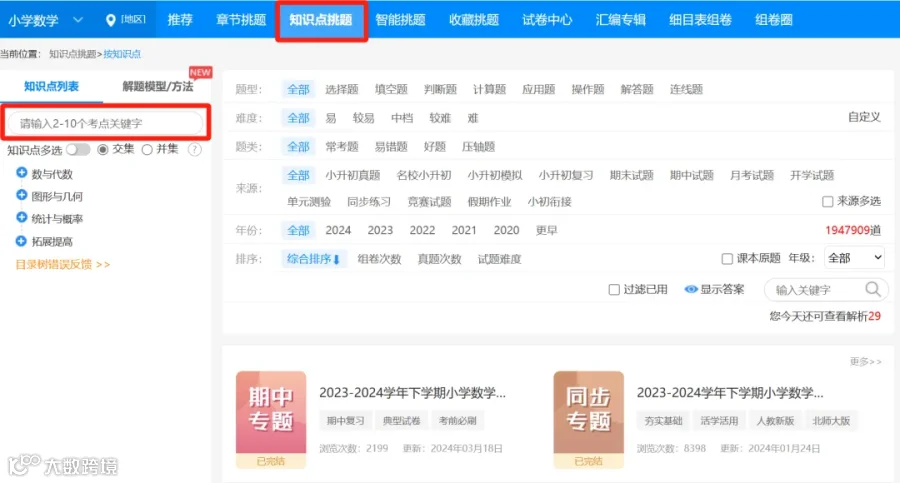Check the 来源多选 checkbox
The width and height of the screenshot is (900, 483).
pyautogui.click(x=827, y=201)
